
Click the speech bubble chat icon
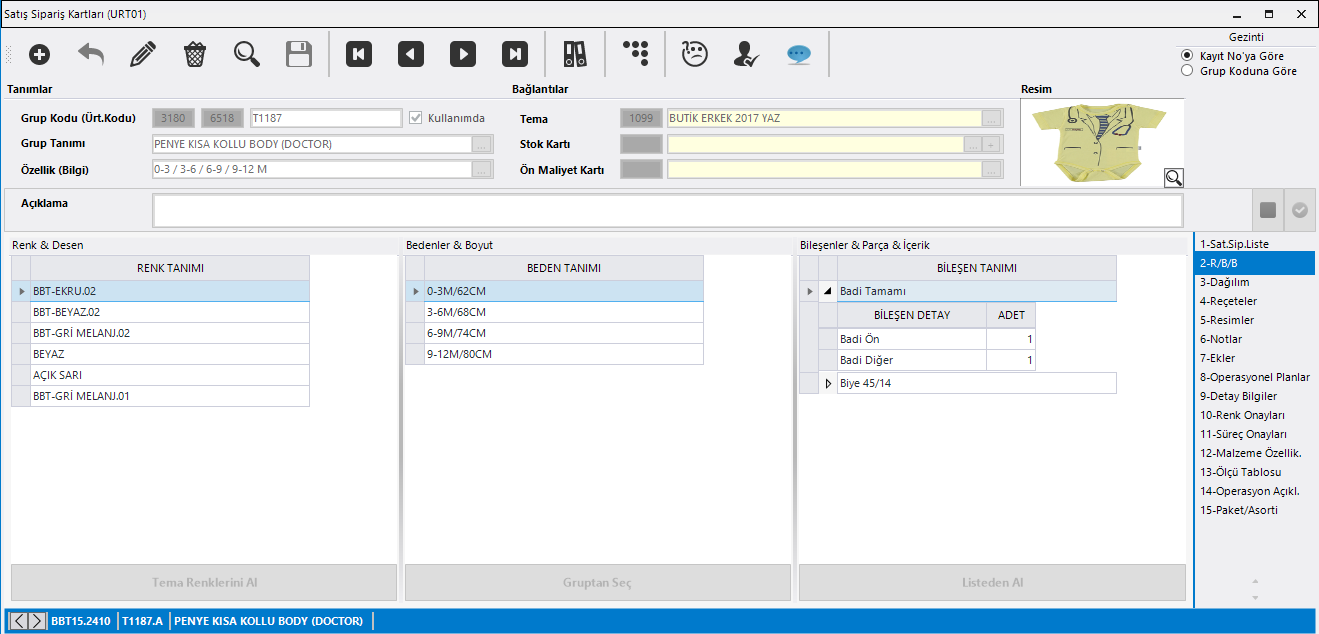click(x=797, y=55)
